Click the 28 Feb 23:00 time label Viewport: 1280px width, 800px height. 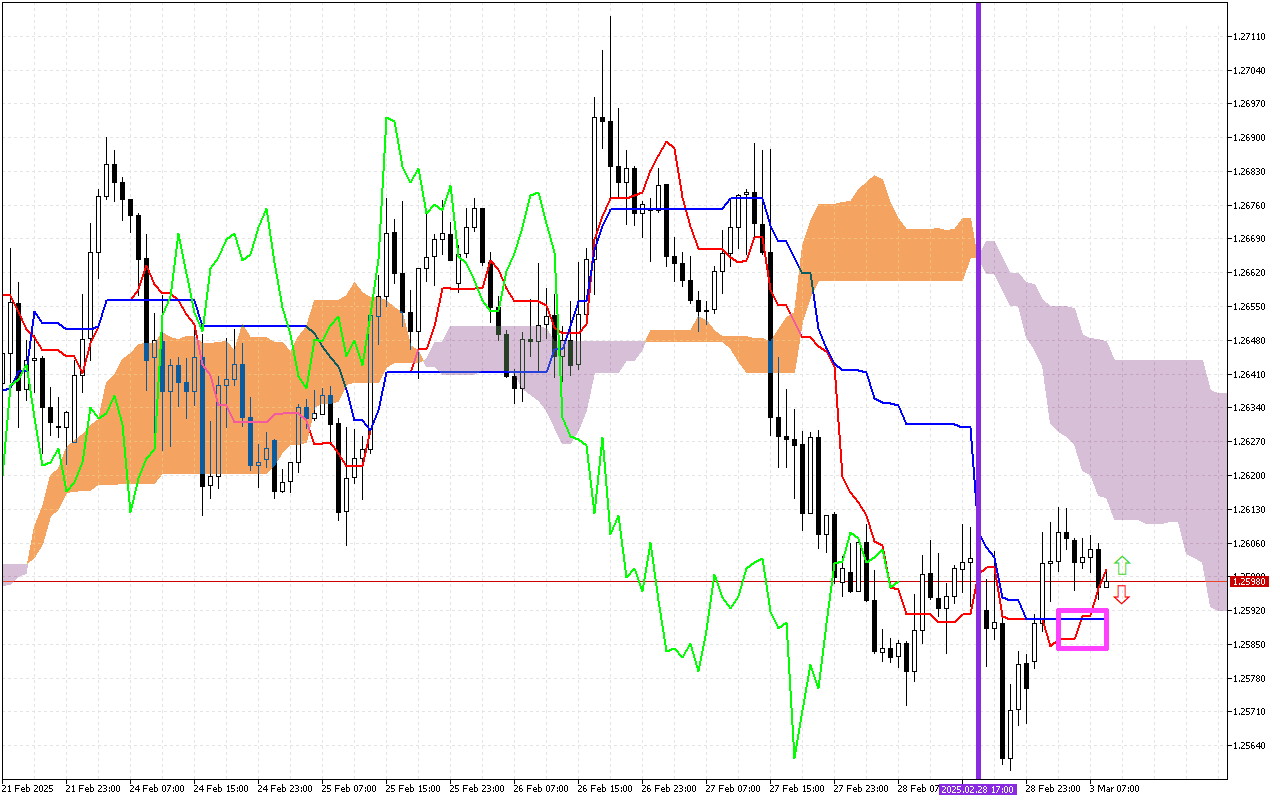[x=1051, y=789]
